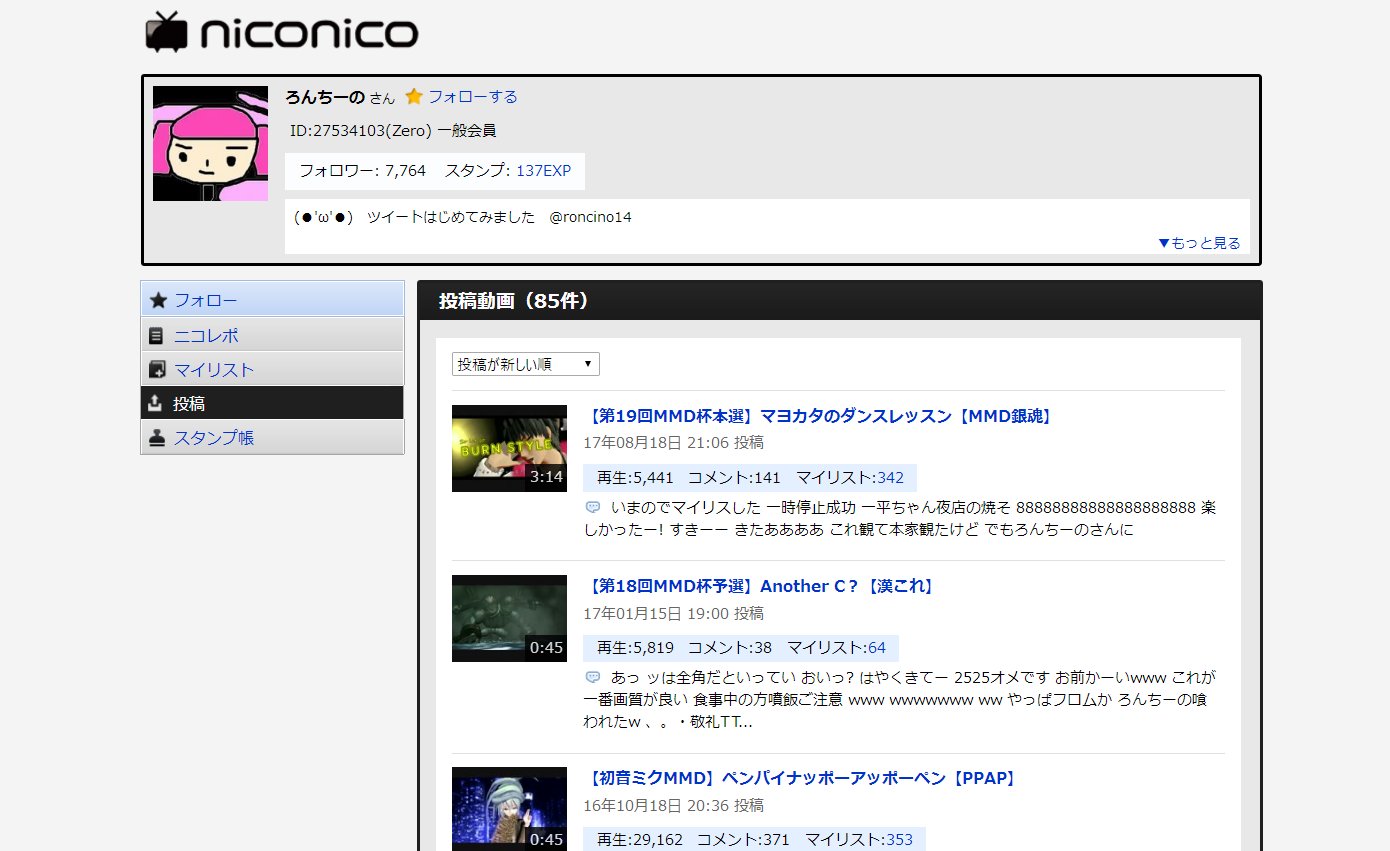This screenshot has height=851, width=1390.
Task: Click the stamp icon beside スタンプ帳
Action: pyautogui.click(x=157, y=438)
